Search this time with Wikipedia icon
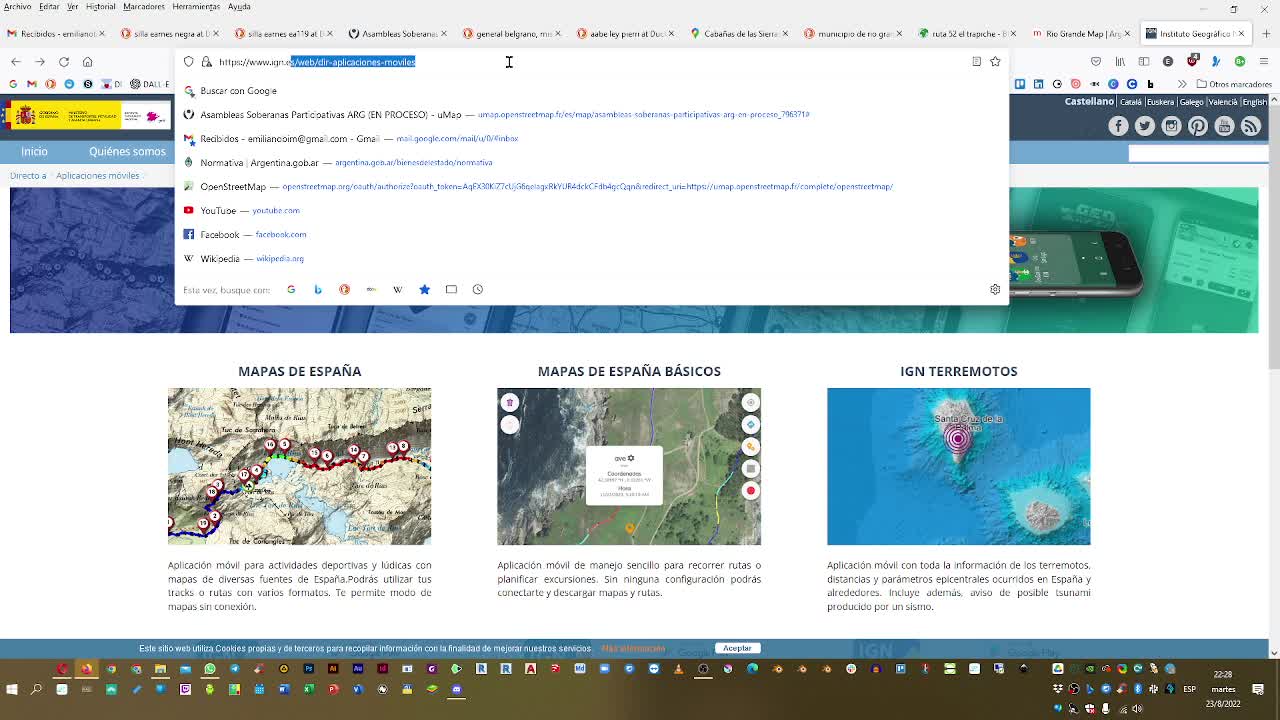 (397, 290)
